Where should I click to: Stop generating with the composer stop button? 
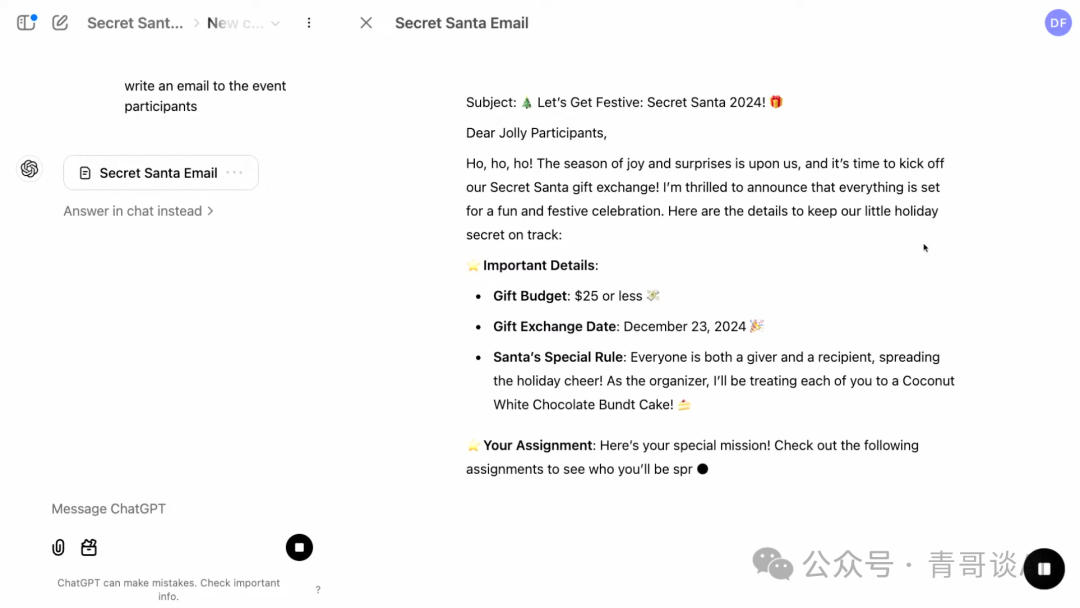[x=299, y=547]
